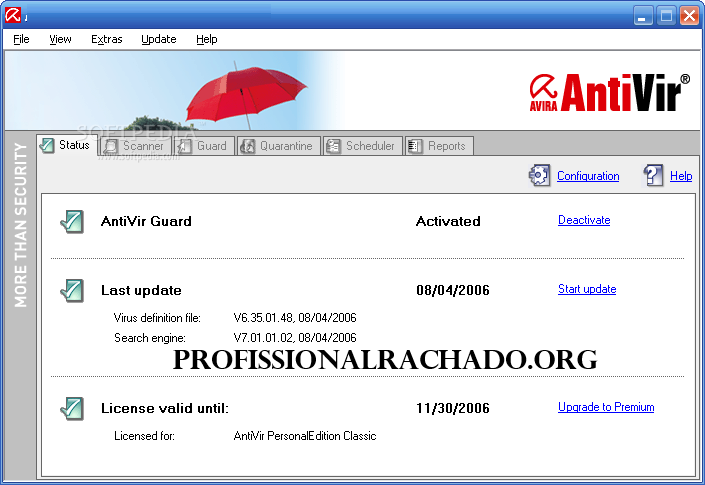The width and height of the screenshot is (705, 485).
Task: Click 'AntiVir PersonalEdition Classic' text
Action: [x=305, y=436]
